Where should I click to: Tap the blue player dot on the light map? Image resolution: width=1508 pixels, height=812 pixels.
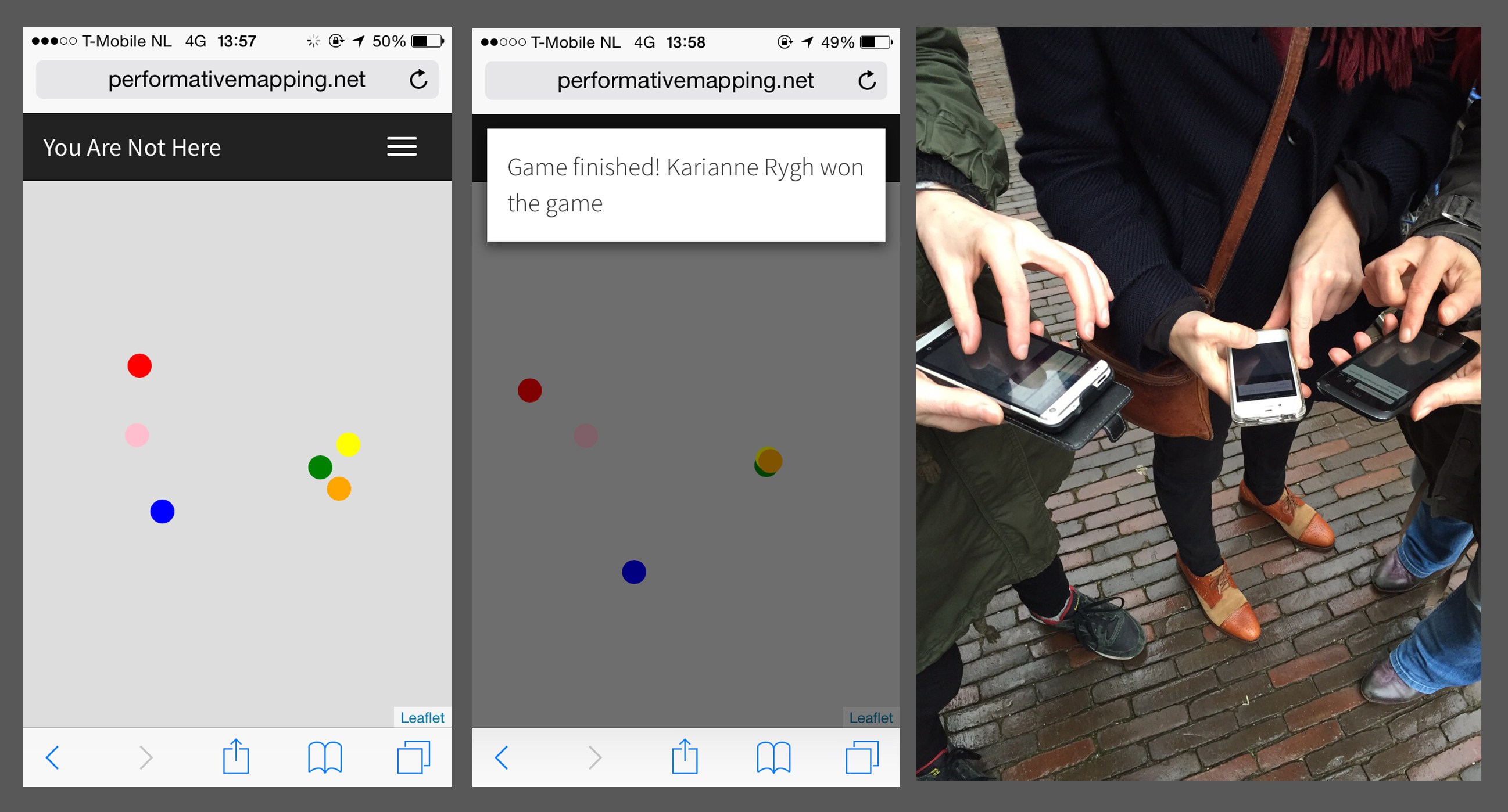point(162,511)
